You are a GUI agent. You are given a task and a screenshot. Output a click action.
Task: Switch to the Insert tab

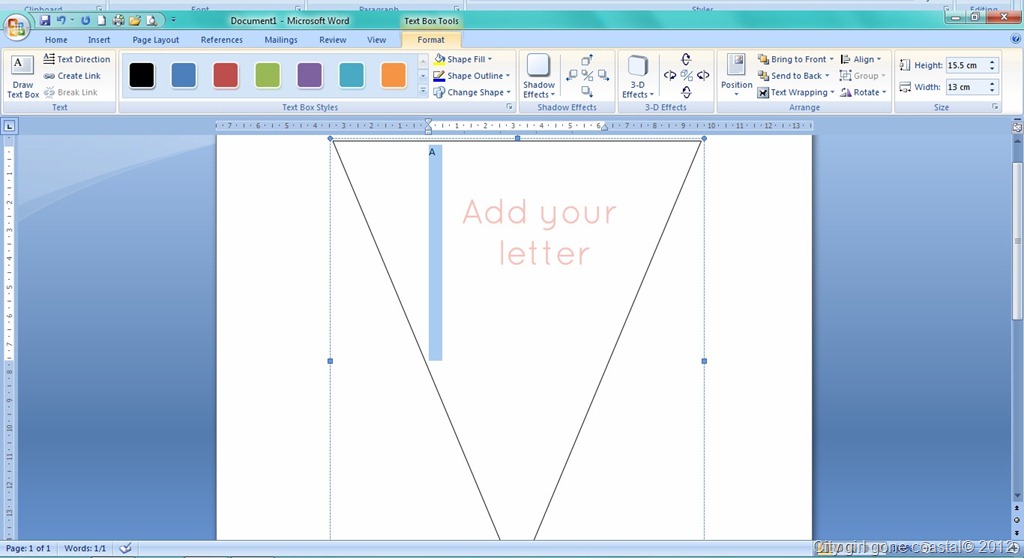99,40
